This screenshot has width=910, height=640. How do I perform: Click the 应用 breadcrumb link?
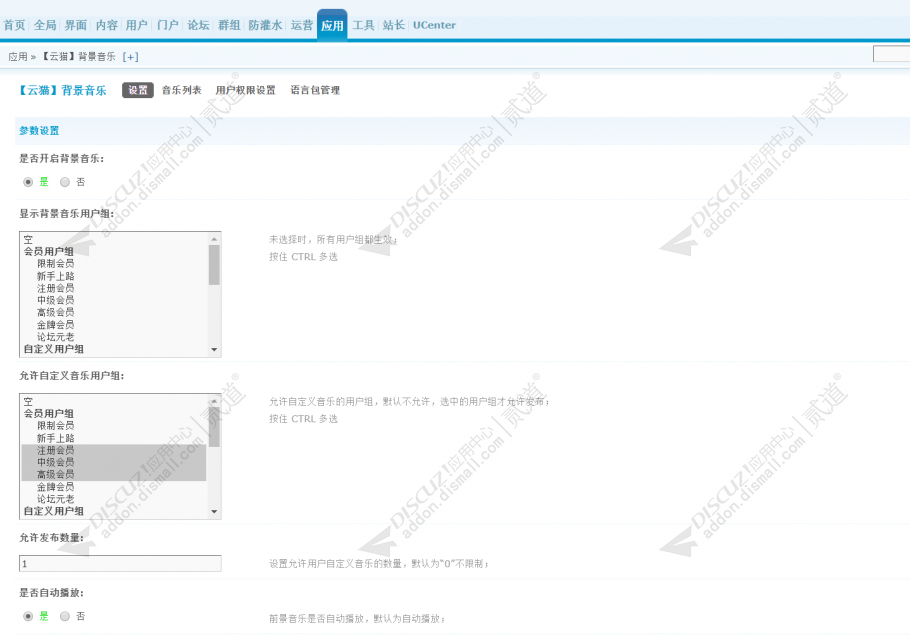(18, 57)
